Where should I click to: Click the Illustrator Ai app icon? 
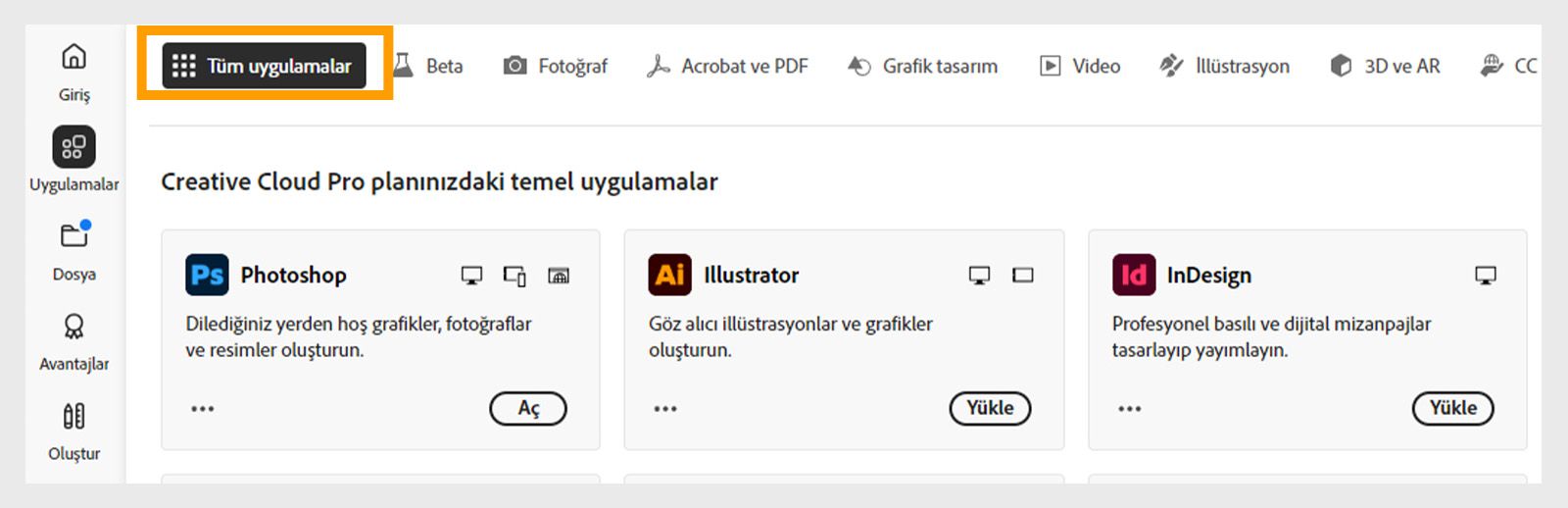670,275
